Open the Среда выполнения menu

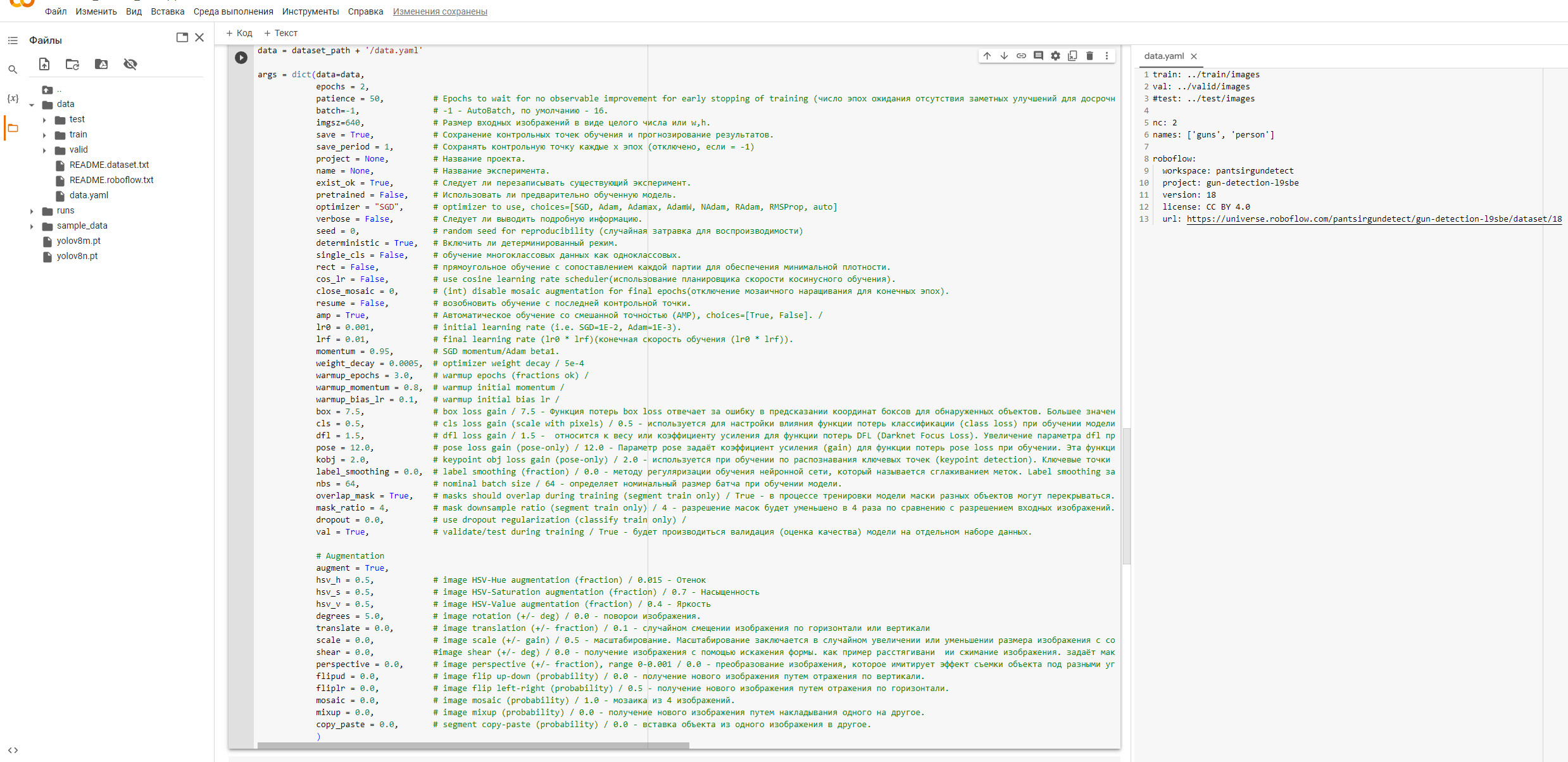(234, 11)
